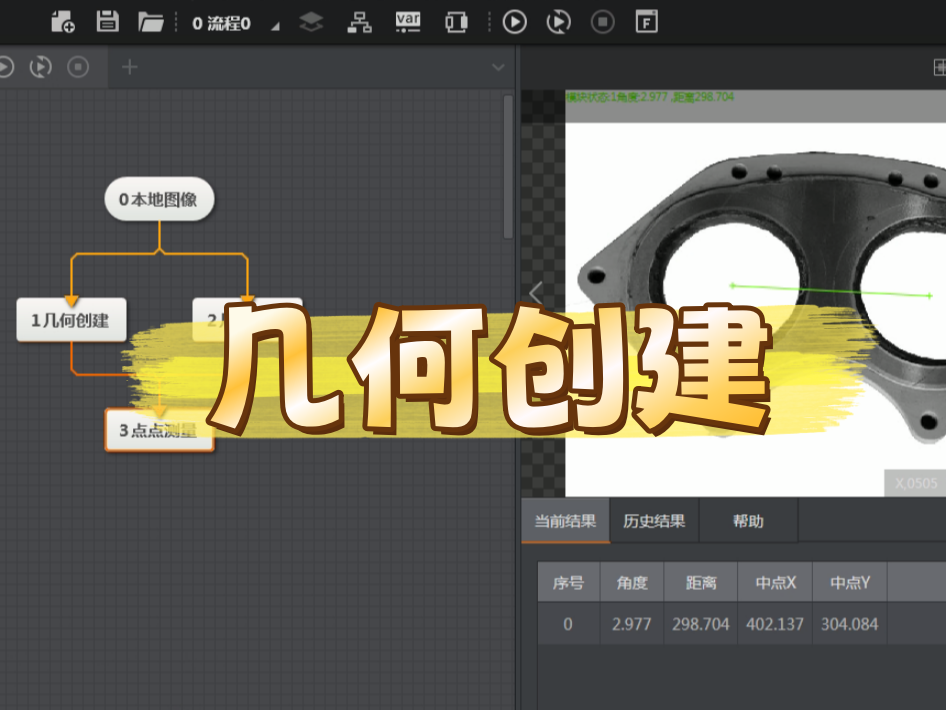Click the save floppy disk icon

(x=107, y=21)
